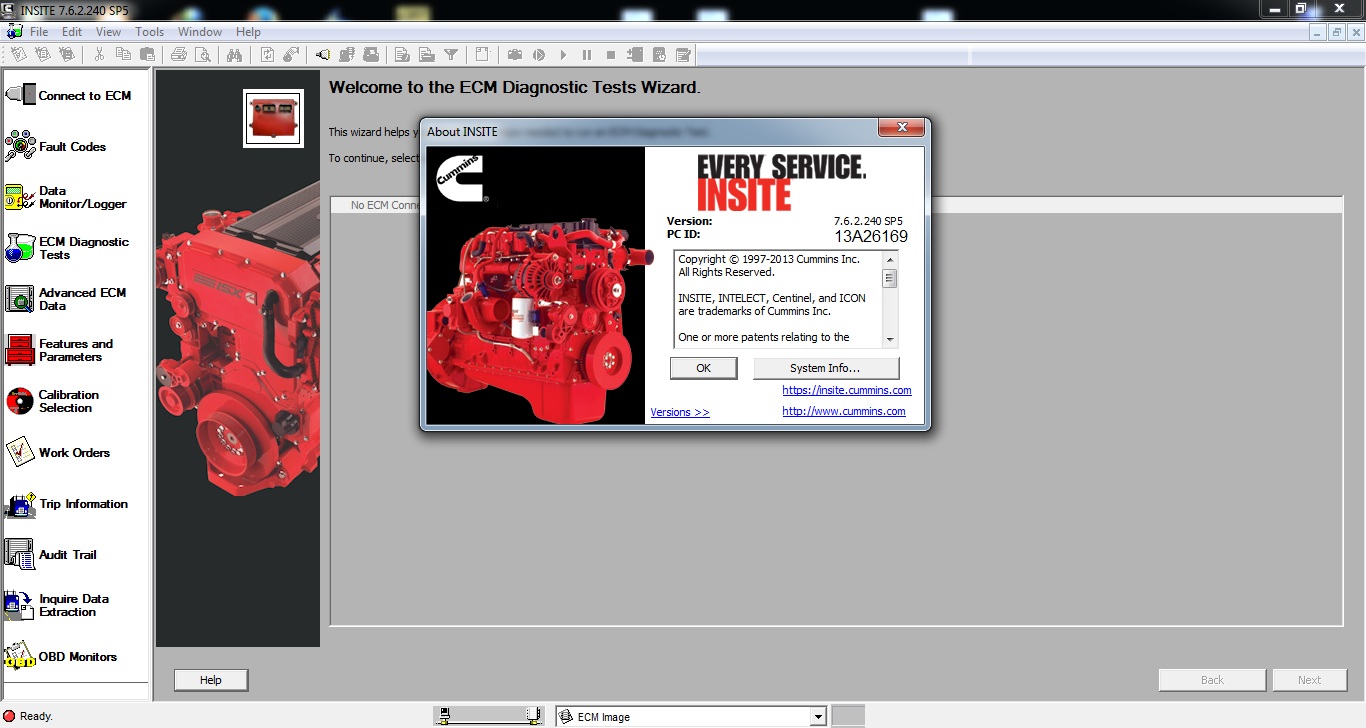Click the Print toolbar icon
This screenshot has height=728, width=1366.
click(x=179, y=55)
